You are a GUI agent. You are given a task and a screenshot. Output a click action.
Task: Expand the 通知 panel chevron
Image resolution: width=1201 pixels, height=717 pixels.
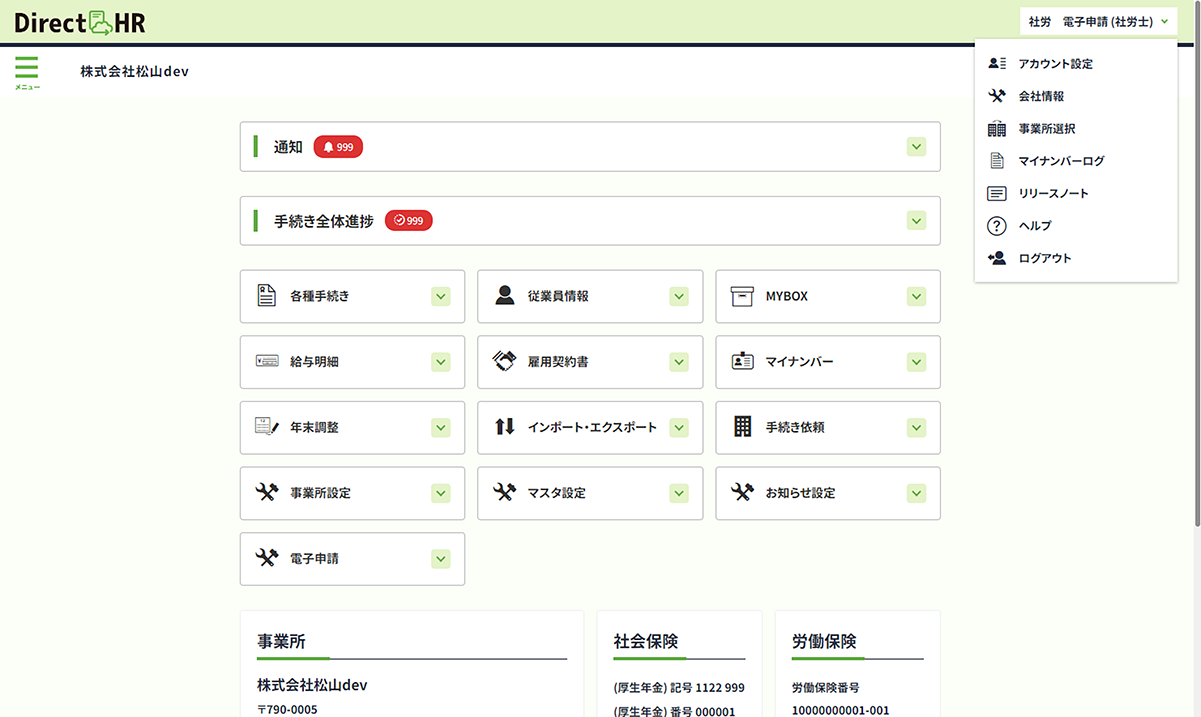coord(916,147)
